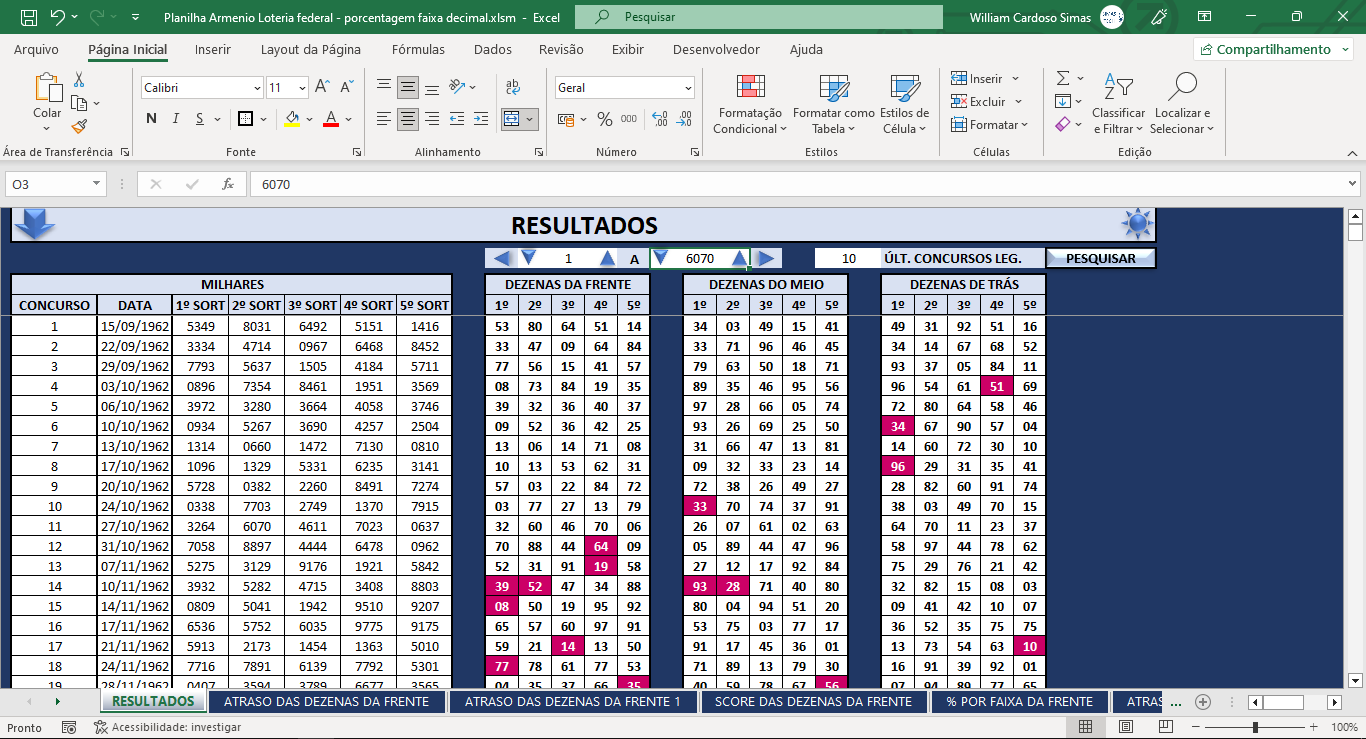Switch to Layout da Página tab
The width and height of the screenshot is (1366, 739).
click(x=311, y=49)
